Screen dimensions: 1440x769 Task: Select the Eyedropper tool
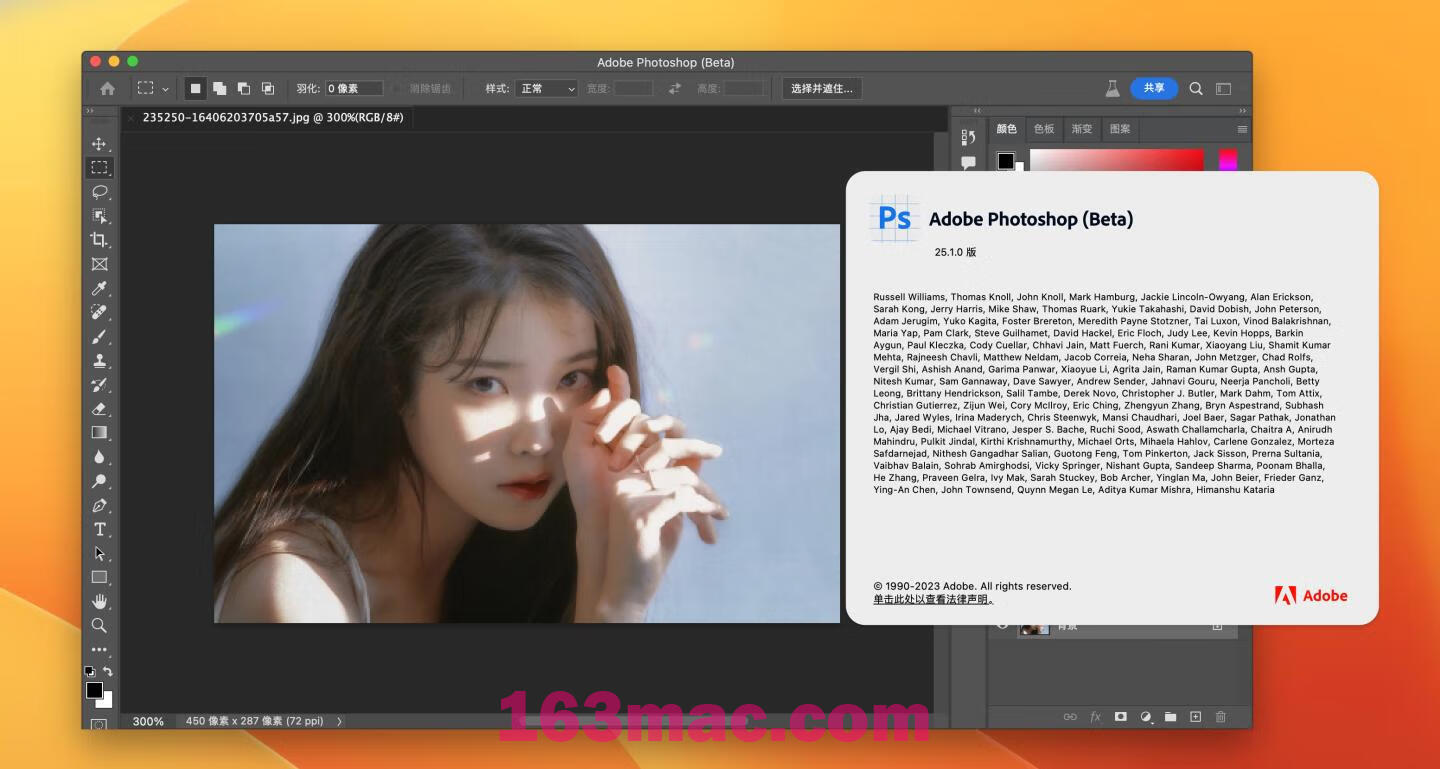(99, 288)
